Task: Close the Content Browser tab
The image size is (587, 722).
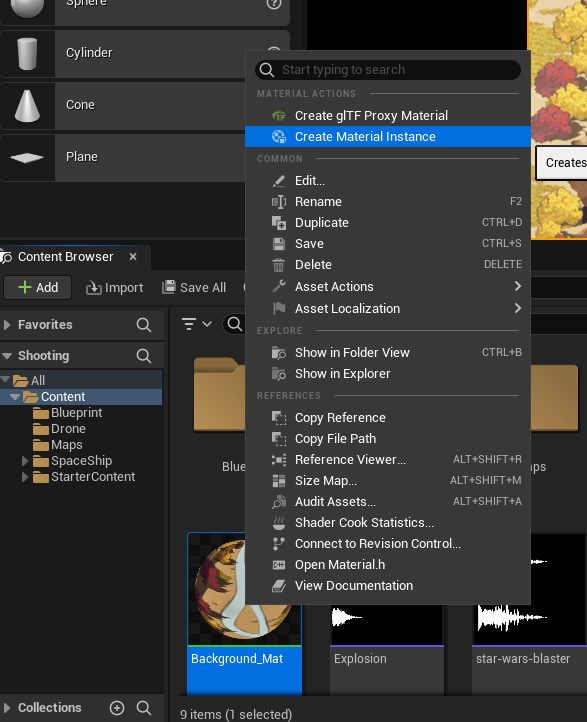Action: point(133,256)
